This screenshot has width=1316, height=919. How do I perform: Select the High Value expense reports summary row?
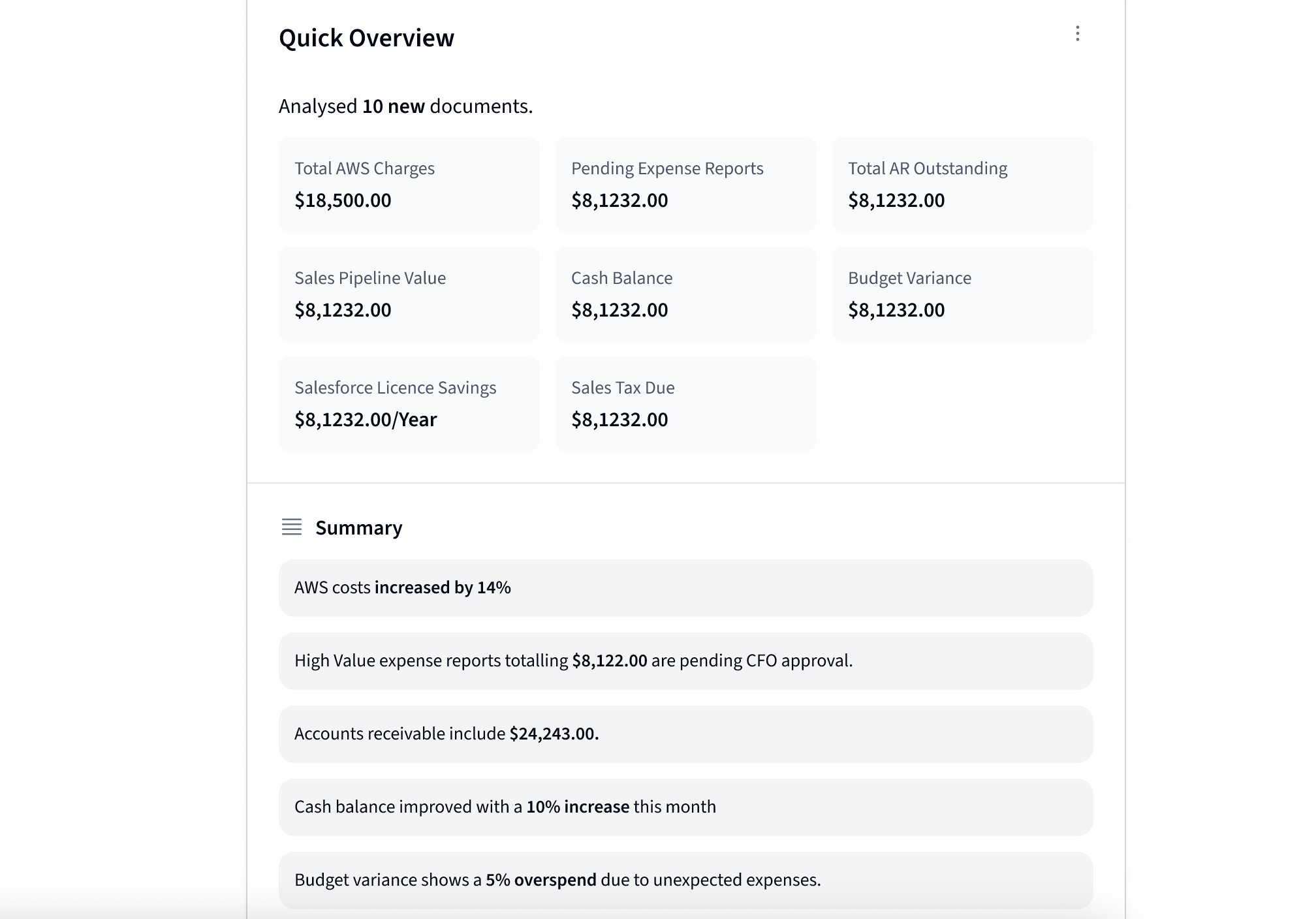pyautogui.click(x=686, y=661)
